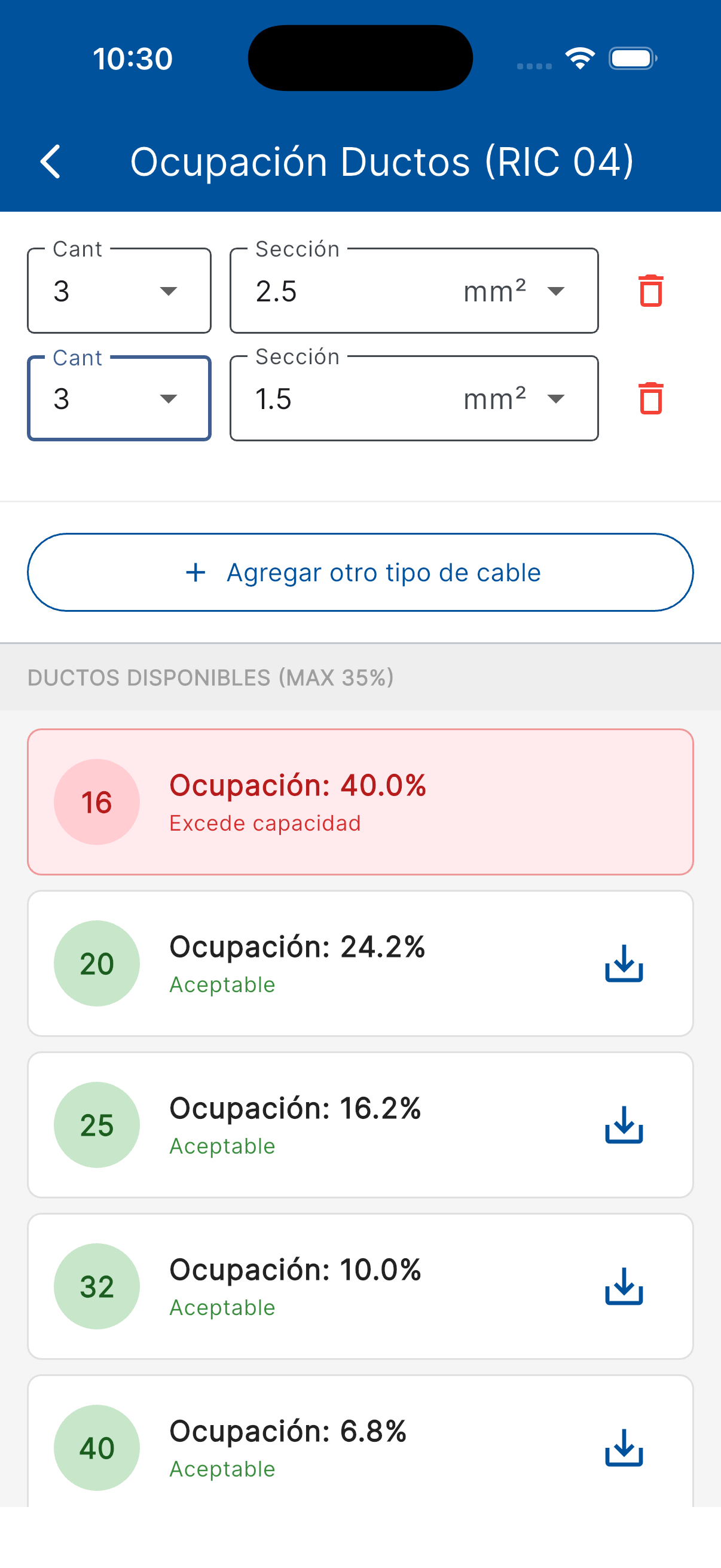Save the 20 mm duct result
The width and height of the screenshot is (721, 1568).
624,963
